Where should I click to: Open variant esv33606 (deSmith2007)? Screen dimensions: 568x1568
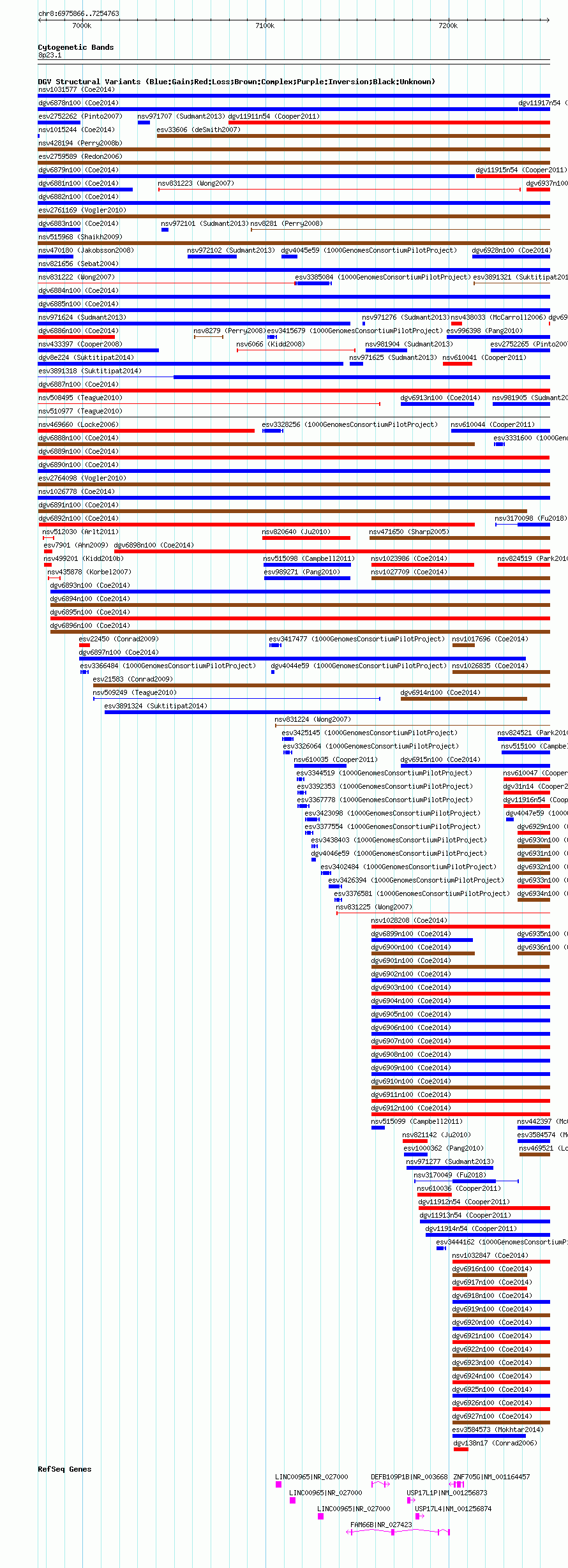pyautogui.click(x=198, y=130)
